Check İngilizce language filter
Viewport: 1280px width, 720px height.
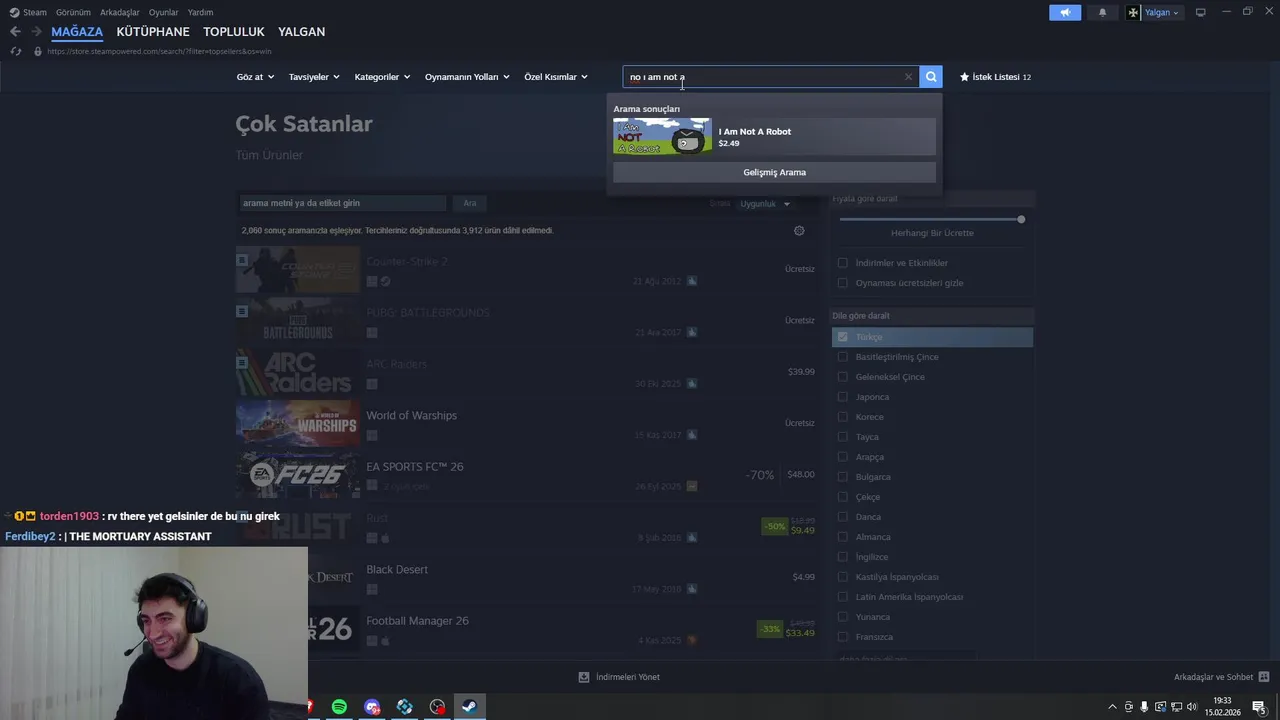tap(842, 557)
